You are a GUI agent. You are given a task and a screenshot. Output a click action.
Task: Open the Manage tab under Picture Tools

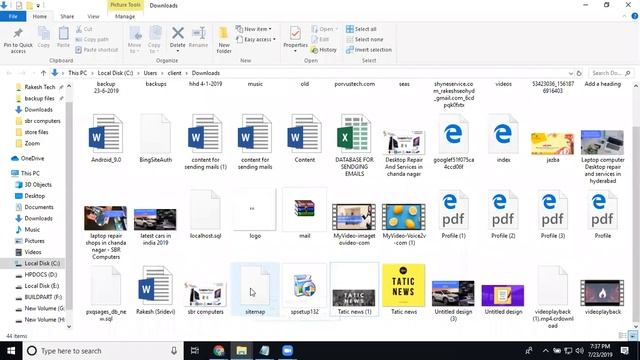125,16
